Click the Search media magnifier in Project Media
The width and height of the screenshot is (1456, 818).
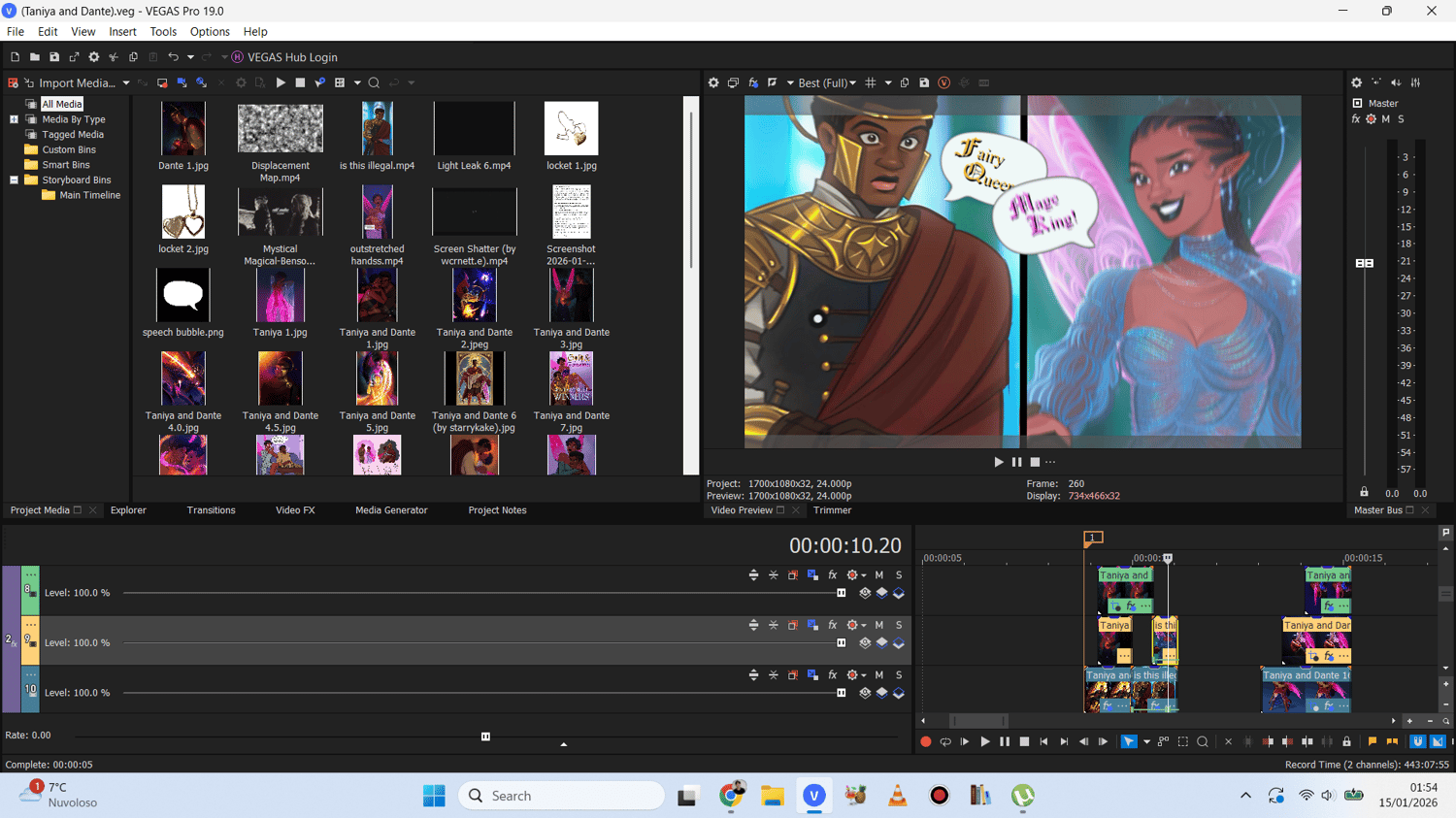click(x=374, y=82)
